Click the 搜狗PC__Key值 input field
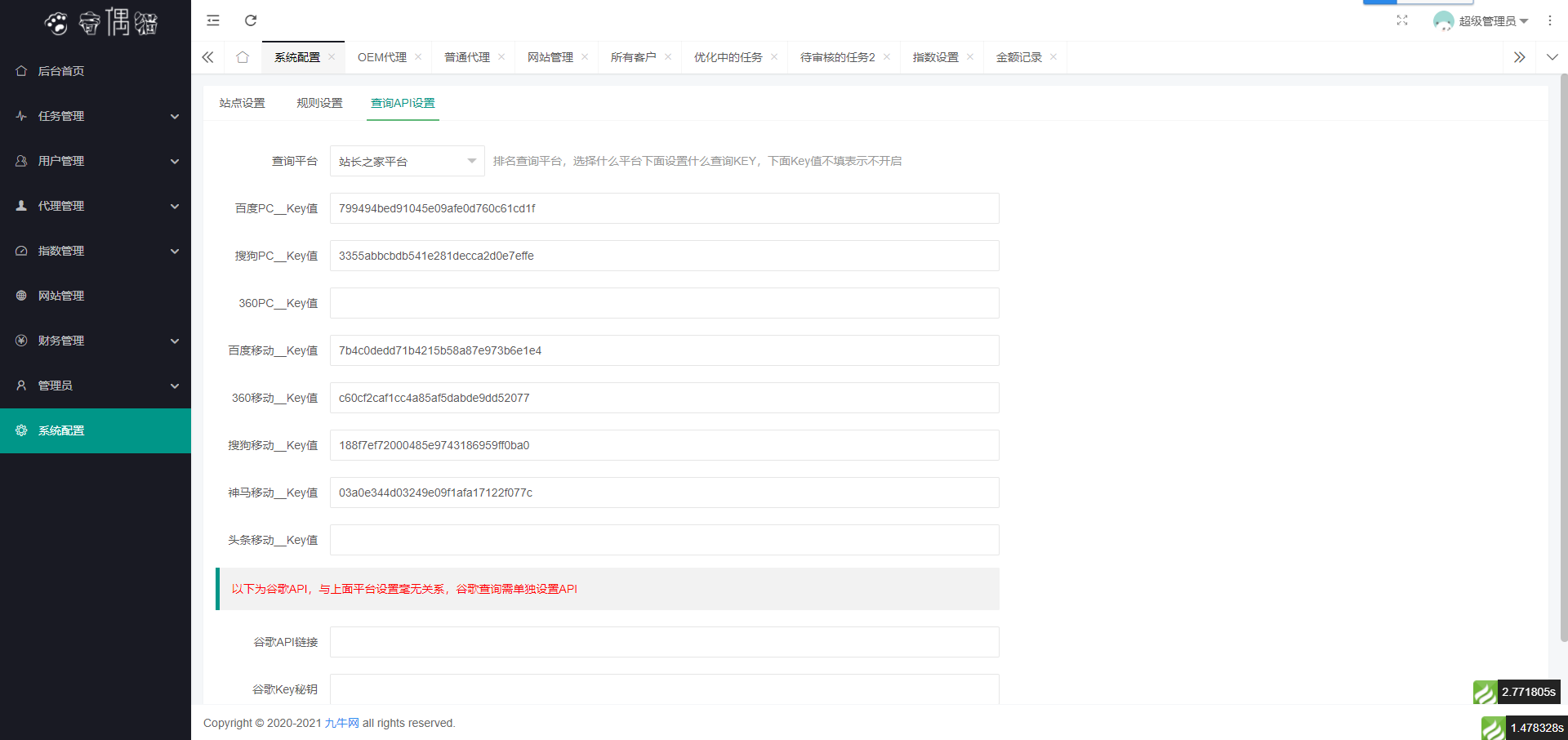The image size is (1568, 740). point(665,256)
